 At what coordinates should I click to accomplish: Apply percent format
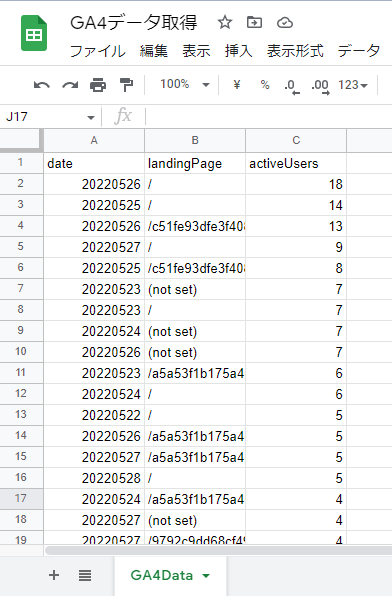pos(265,84)
